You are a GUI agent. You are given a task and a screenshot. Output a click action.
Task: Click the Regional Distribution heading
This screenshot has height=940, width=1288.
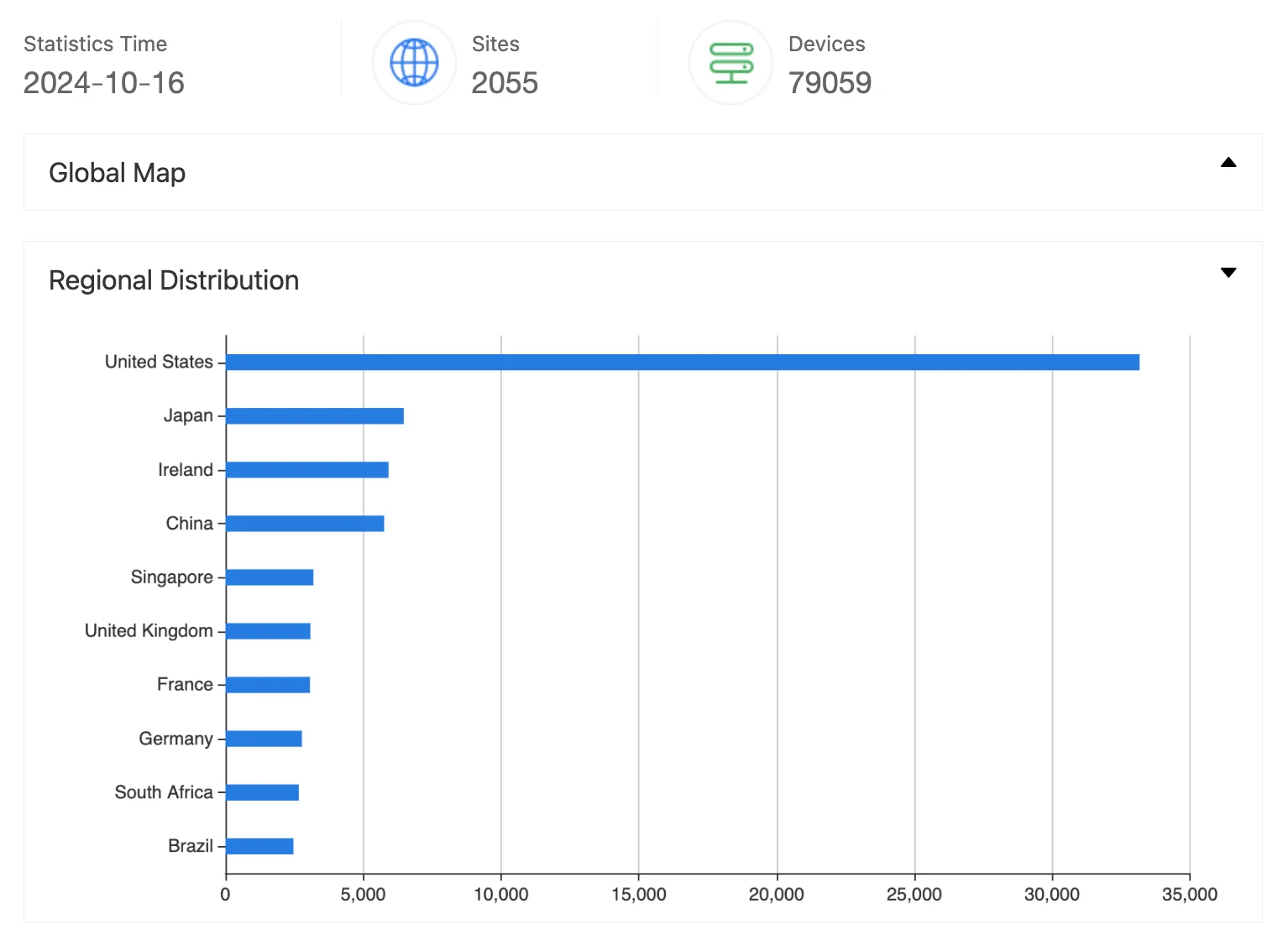pos(174,280)
